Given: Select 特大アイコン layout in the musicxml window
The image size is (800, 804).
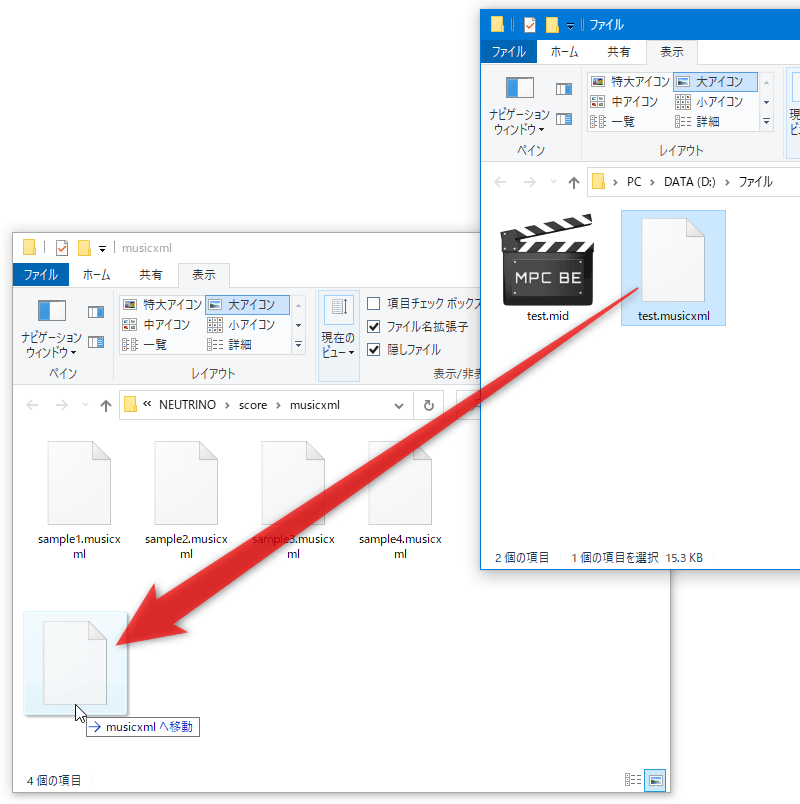Looking at the screenshot, I should coord(162,305).
